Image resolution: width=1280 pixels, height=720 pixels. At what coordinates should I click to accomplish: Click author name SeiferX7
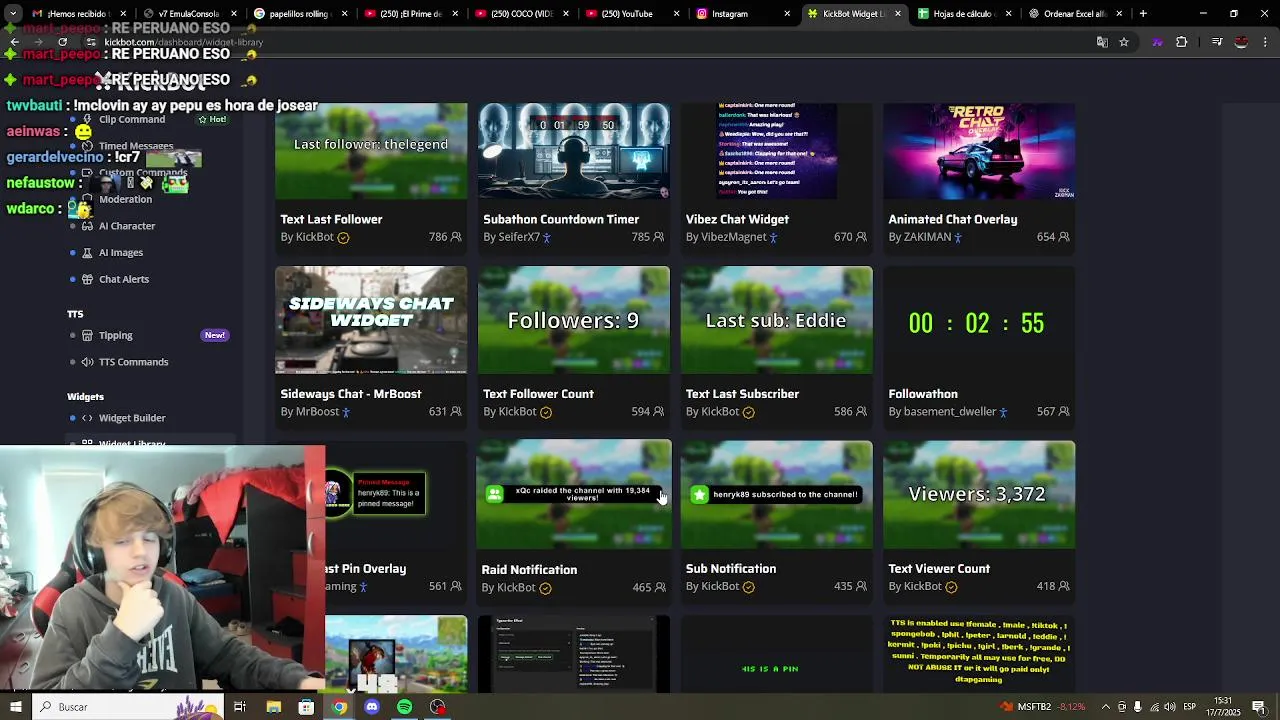pos(519,237)
